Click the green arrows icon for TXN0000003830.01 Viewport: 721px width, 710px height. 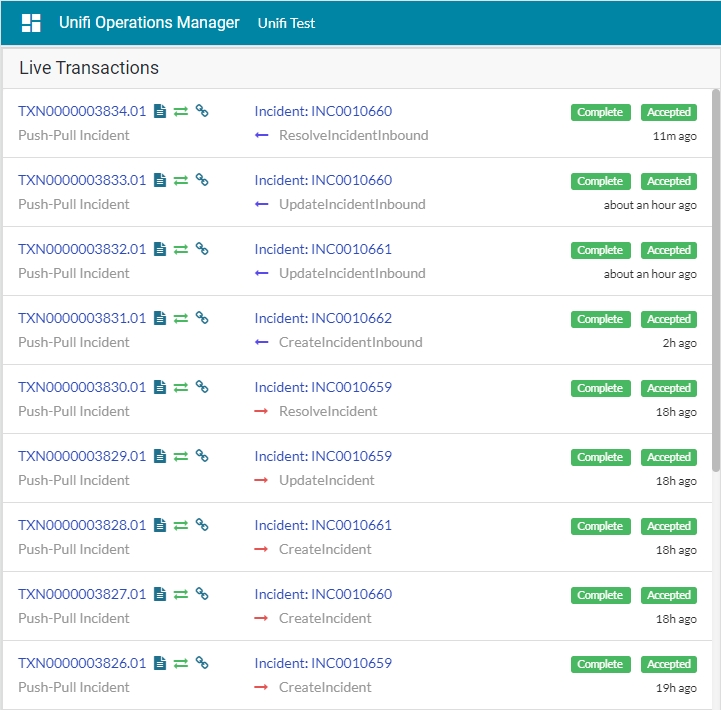click(x=181, y=387)
